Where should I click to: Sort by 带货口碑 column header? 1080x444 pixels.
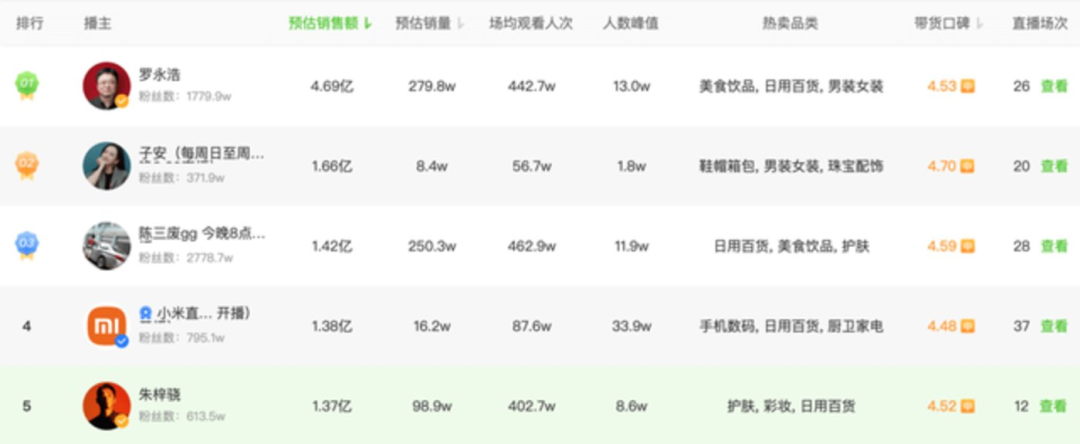948,23
